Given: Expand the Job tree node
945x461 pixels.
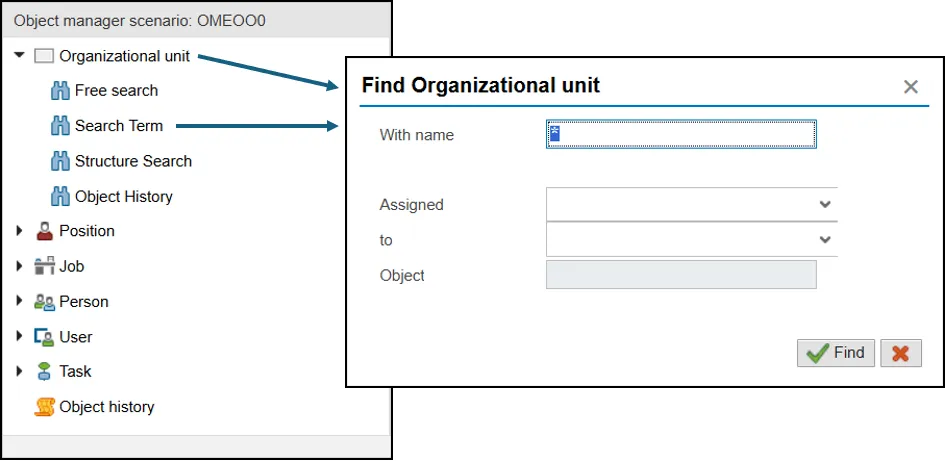Looking at the screenshot, I should coord(19,266).
